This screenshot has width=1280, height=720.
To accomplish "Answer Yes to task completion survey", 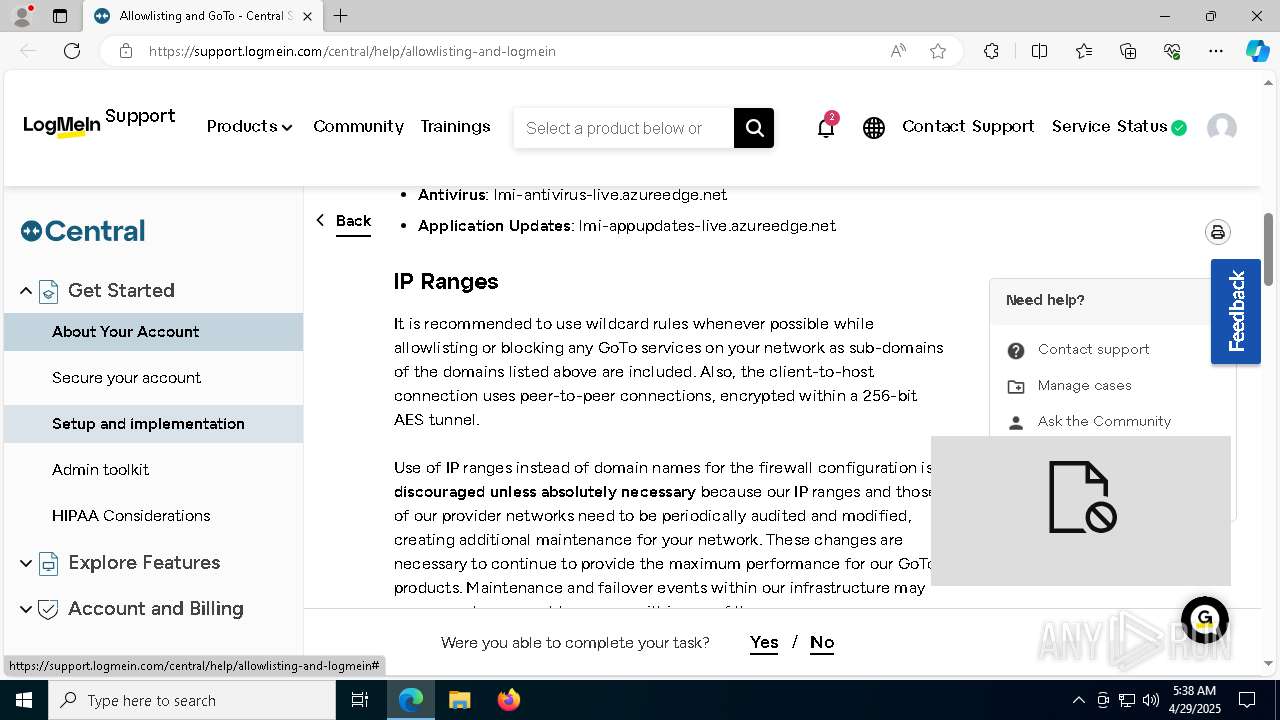I will [x=764, y=642].
